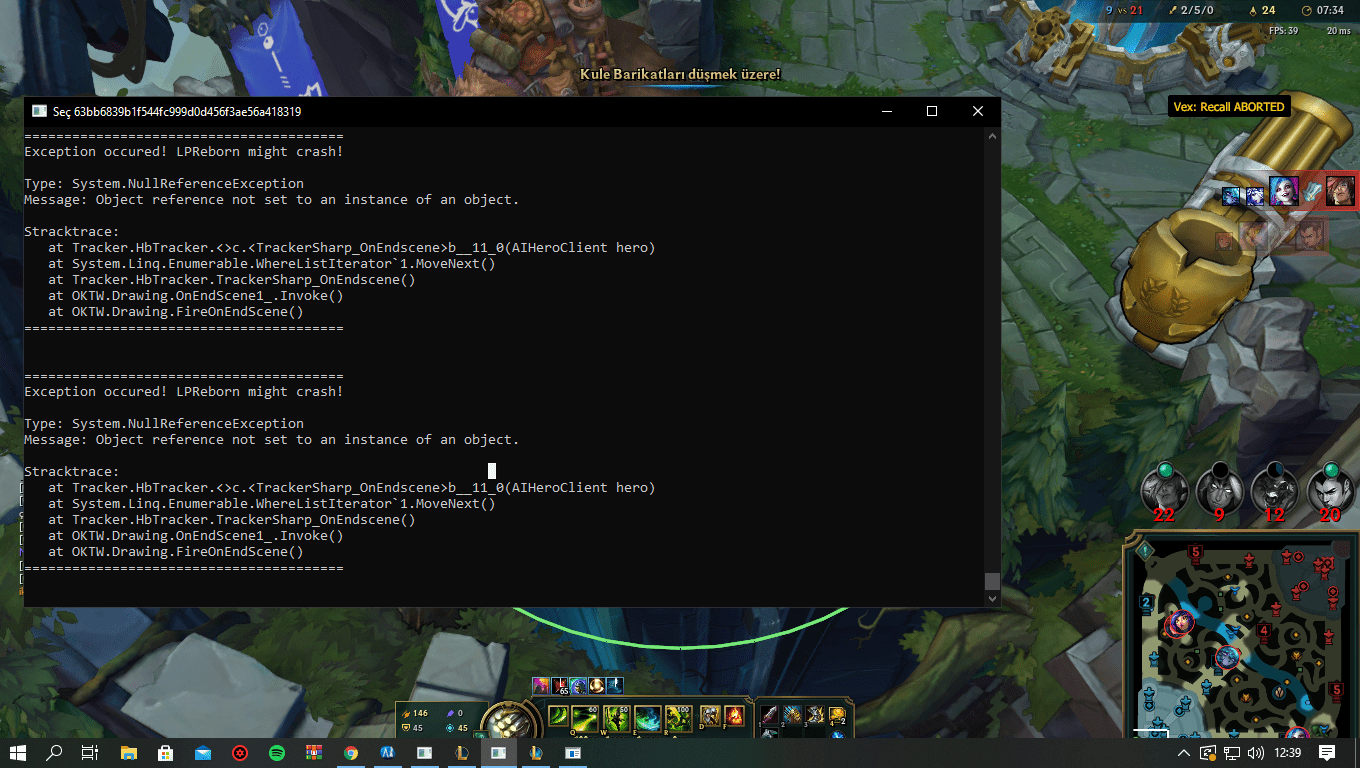Open the Windows Start menu

18,752
